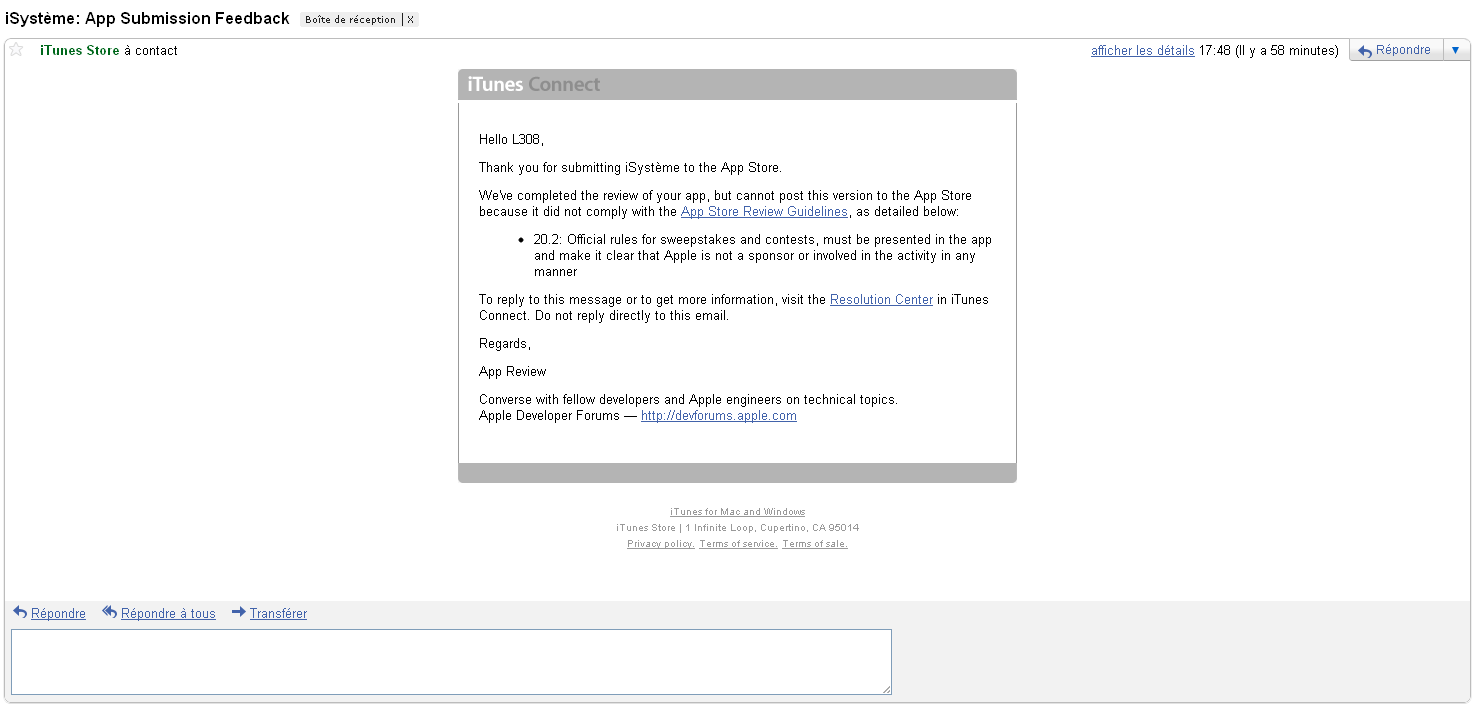Open the Privacy policy link

click(x=660, y=544)
